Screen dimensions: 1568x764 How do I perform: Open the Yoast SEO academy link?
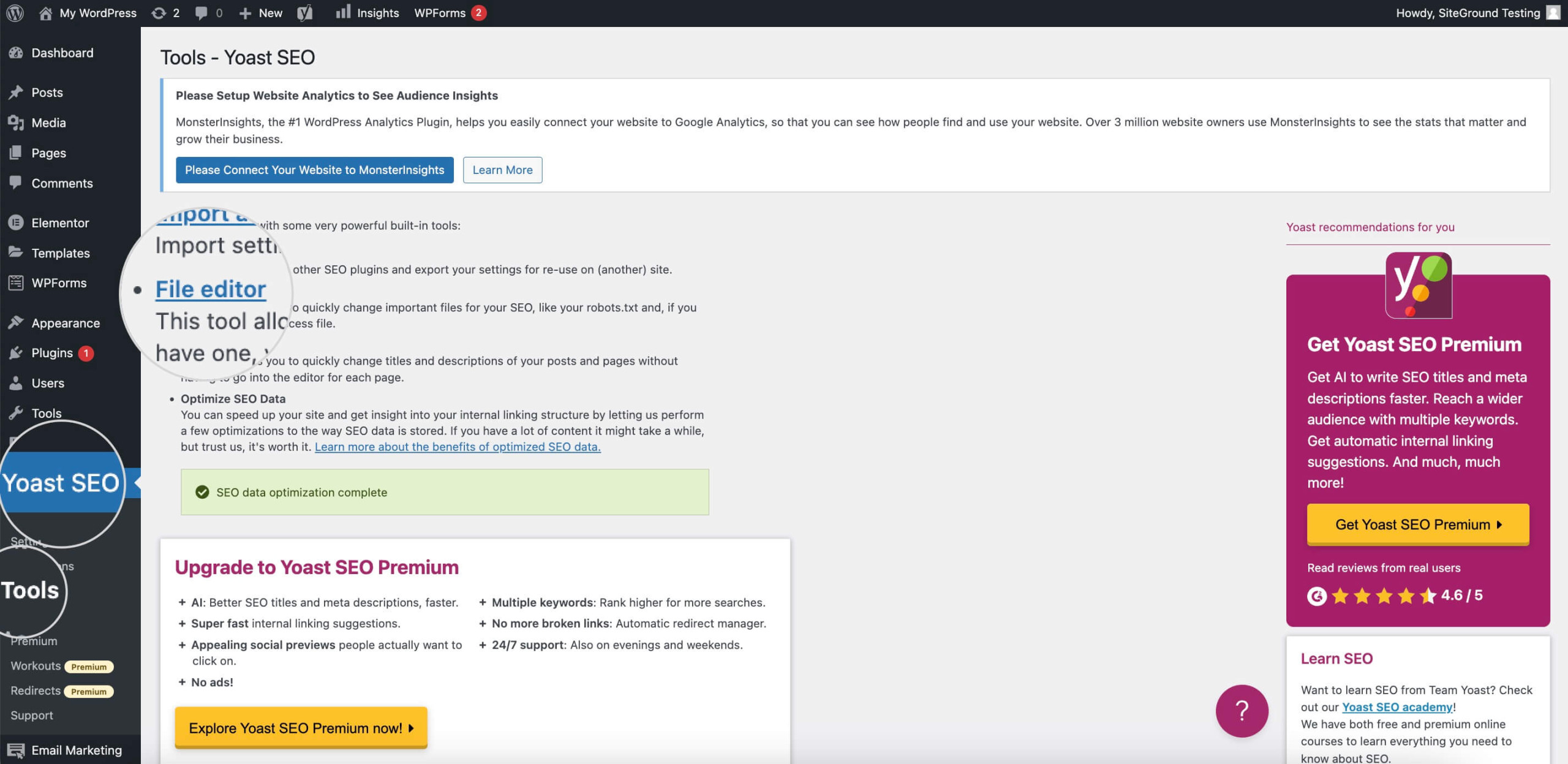coord(1397,707)
